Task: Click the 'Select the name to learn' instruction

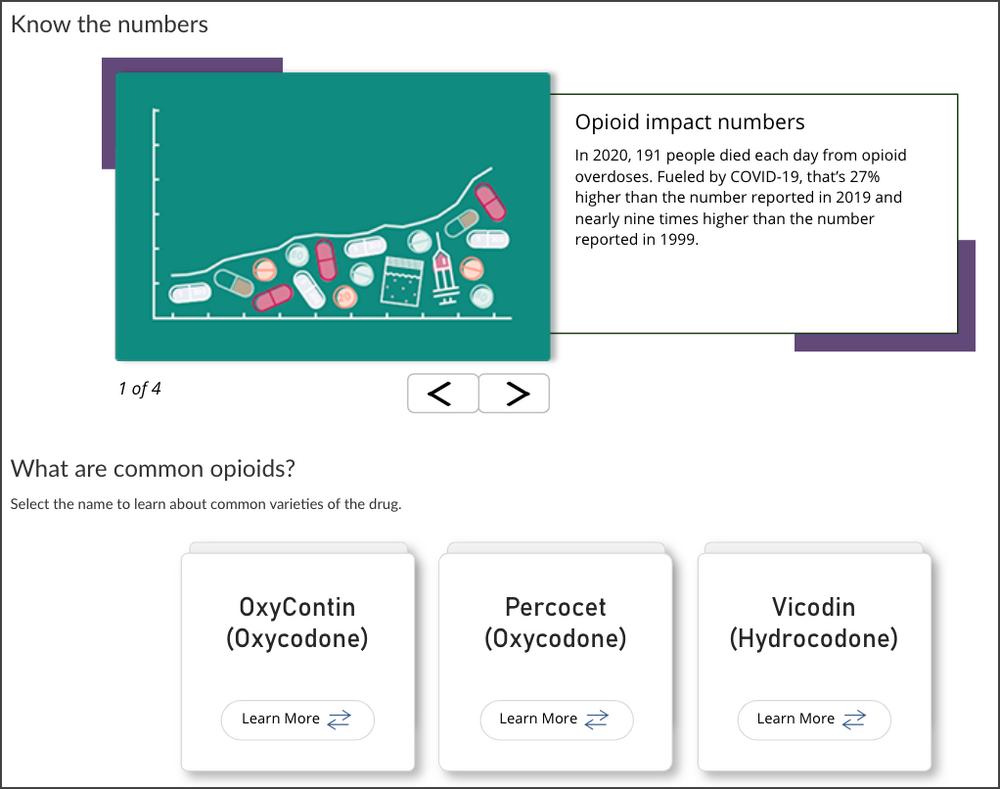Action: [205, 504]
